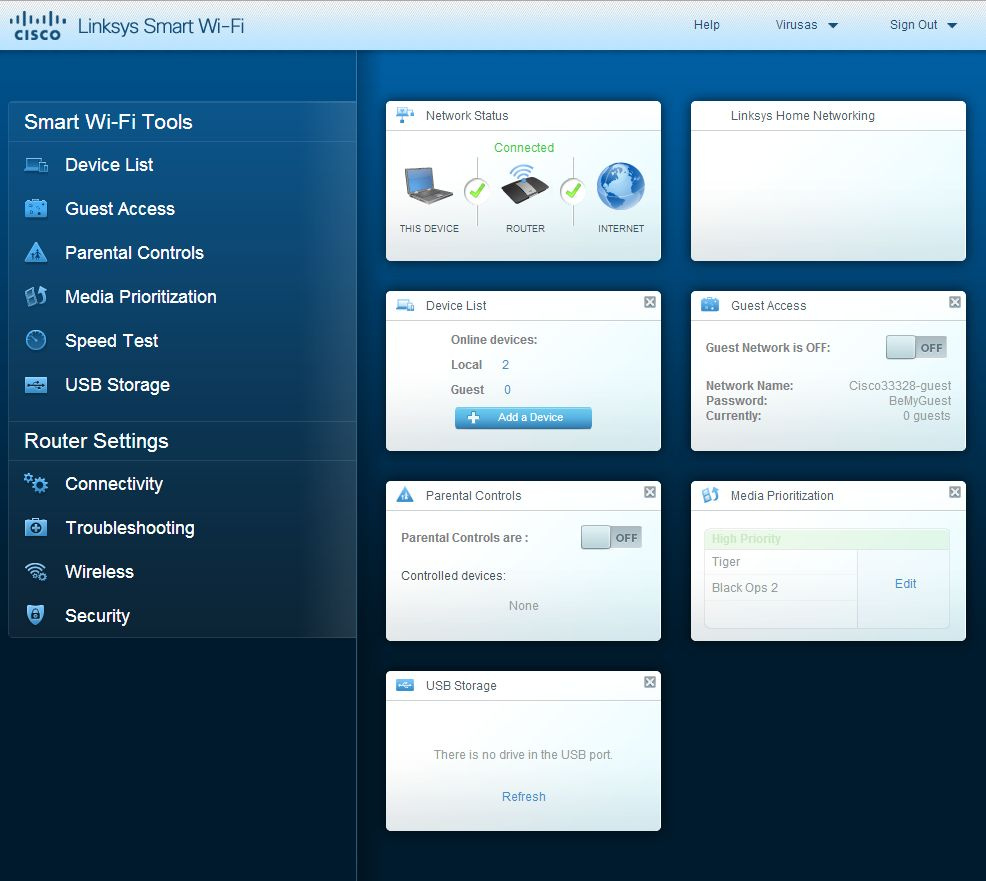Click the Media Prioritization sidebar icon
The image size is (986, 881).
click(x=36, y=296)
